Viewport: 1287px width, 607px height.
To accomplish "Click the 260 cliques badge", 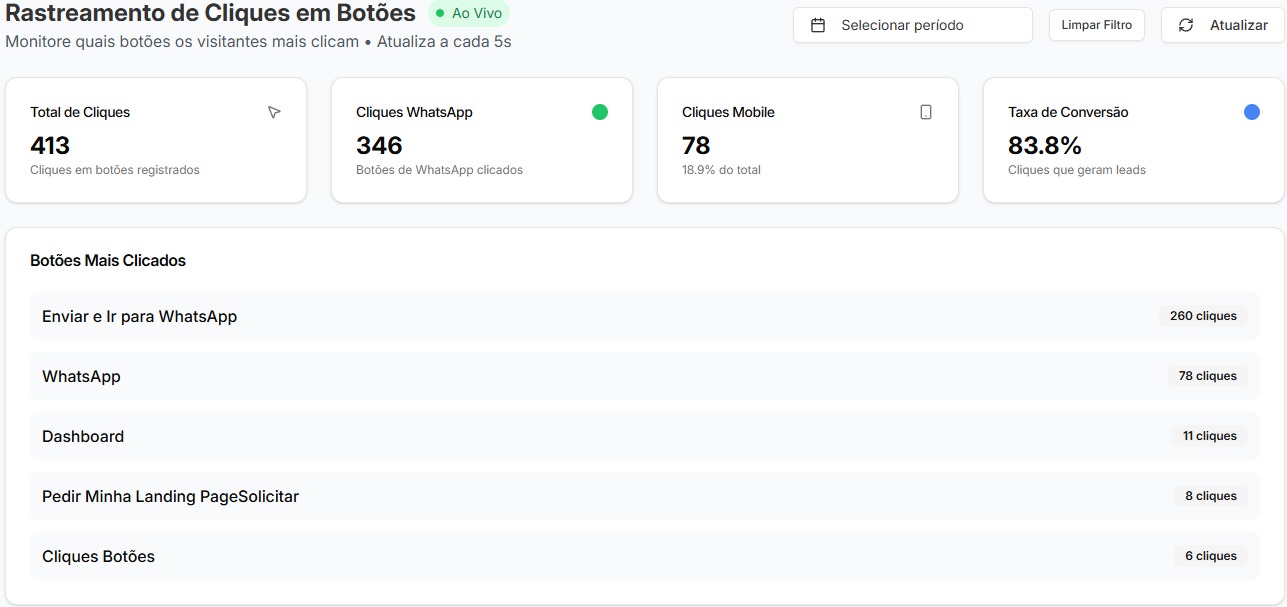I will click(x=1203, y=316).
